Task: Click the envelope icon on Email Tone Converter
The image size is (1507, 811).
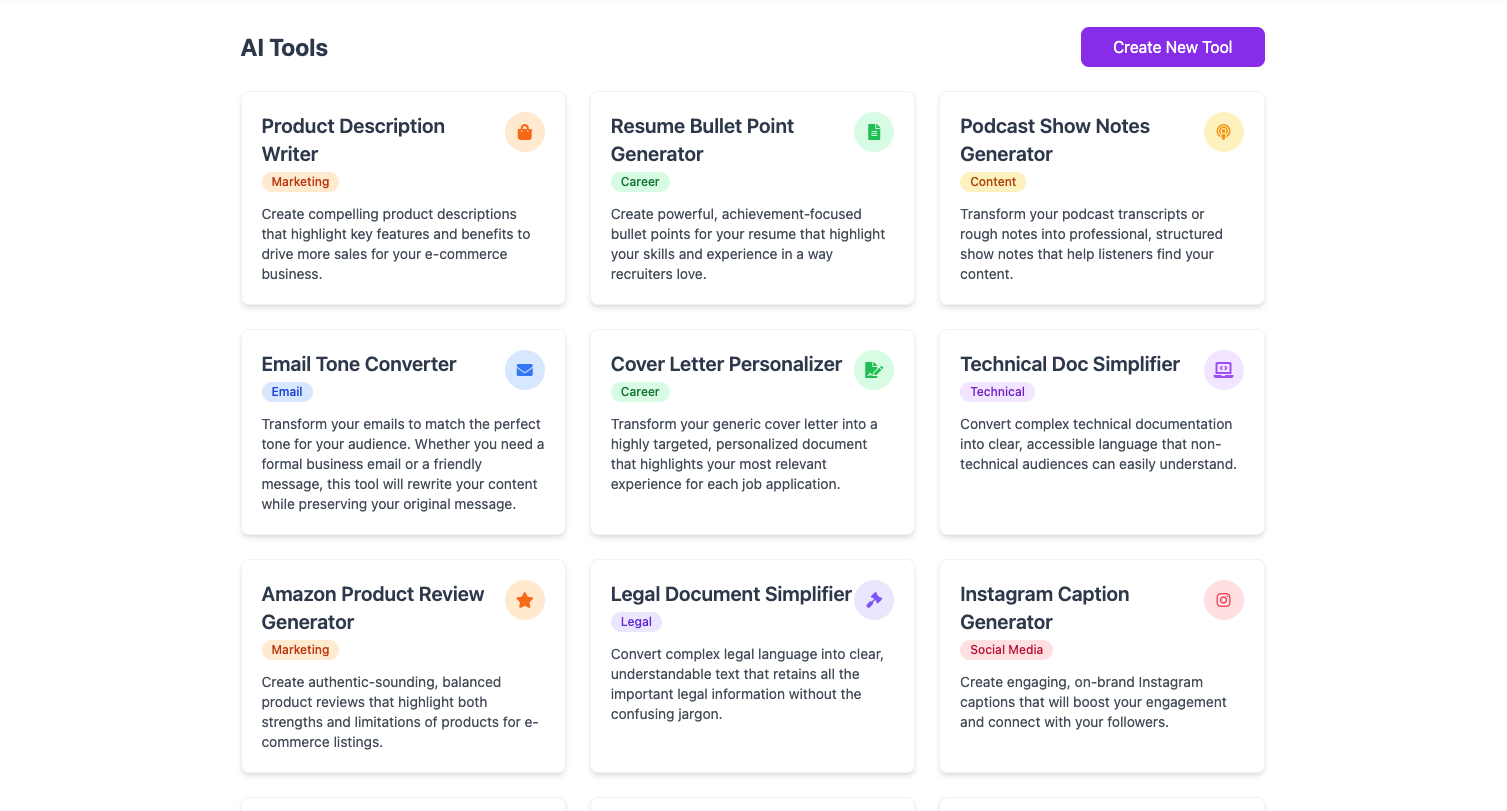Action: (524, 369)
